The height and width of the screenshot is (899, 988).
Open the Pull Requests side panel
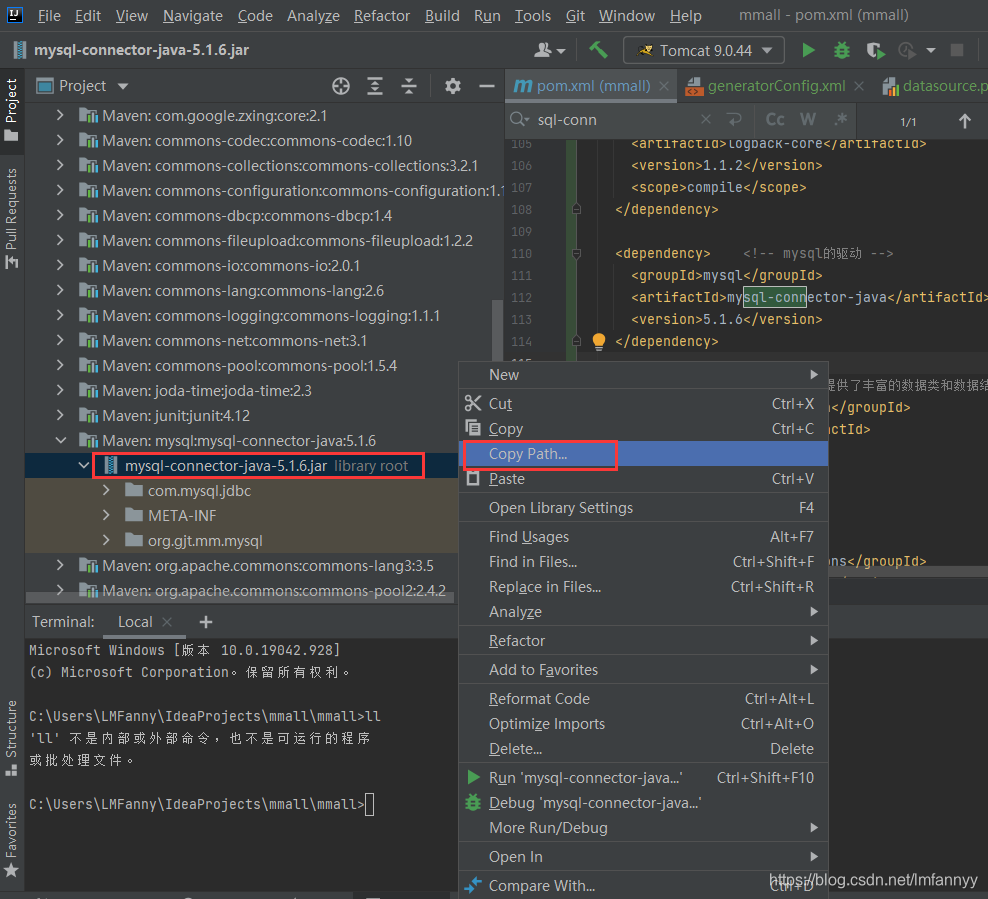pyautogui.click(x=11, y=218)
